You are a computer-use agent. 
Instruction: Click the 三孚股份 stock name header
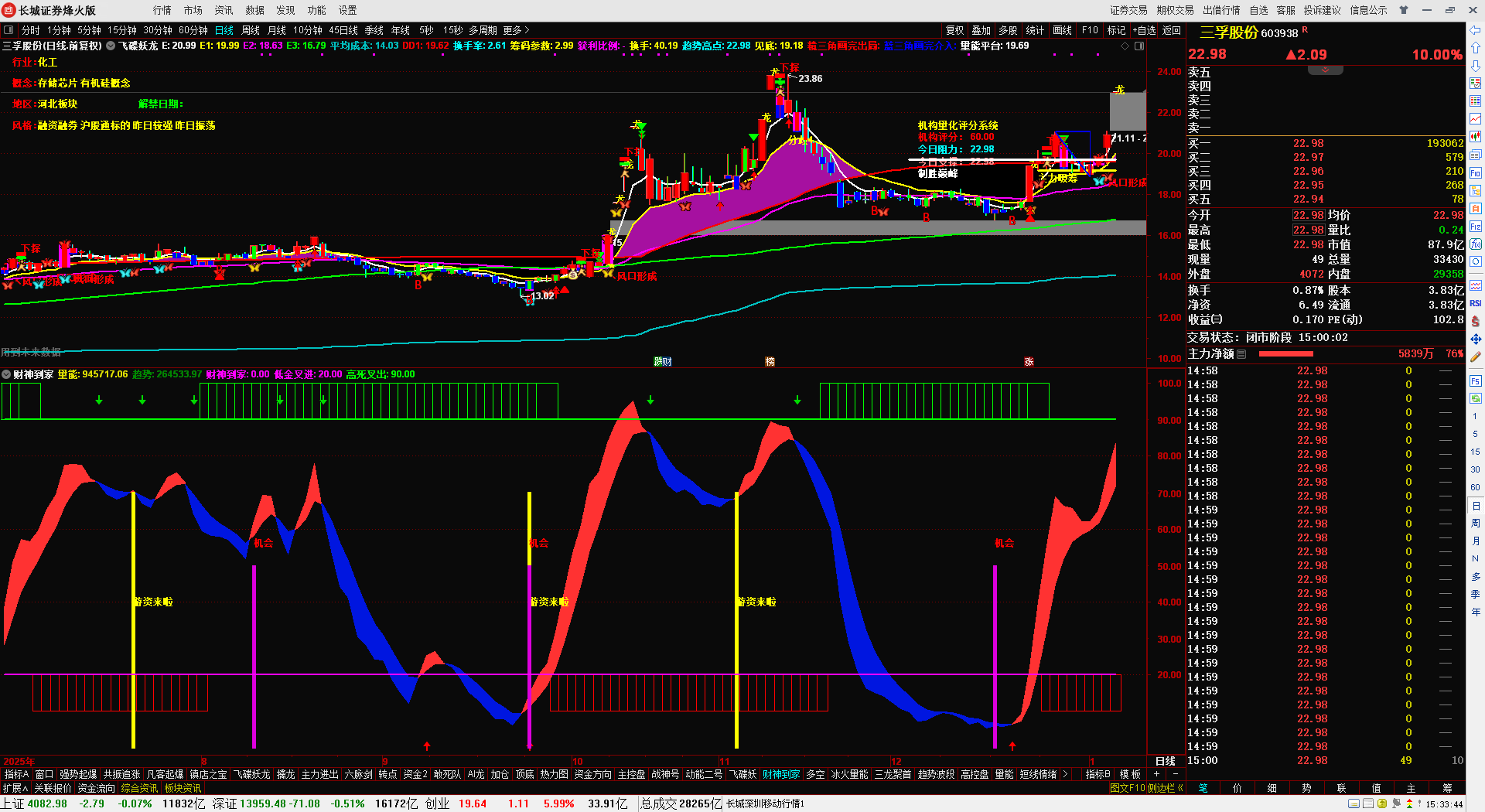(1228, 32)
